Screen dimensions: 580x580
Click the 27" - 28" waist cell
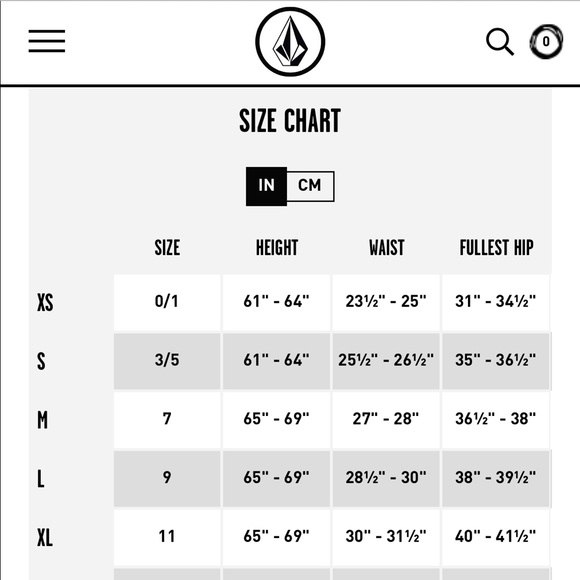point(386,420)
